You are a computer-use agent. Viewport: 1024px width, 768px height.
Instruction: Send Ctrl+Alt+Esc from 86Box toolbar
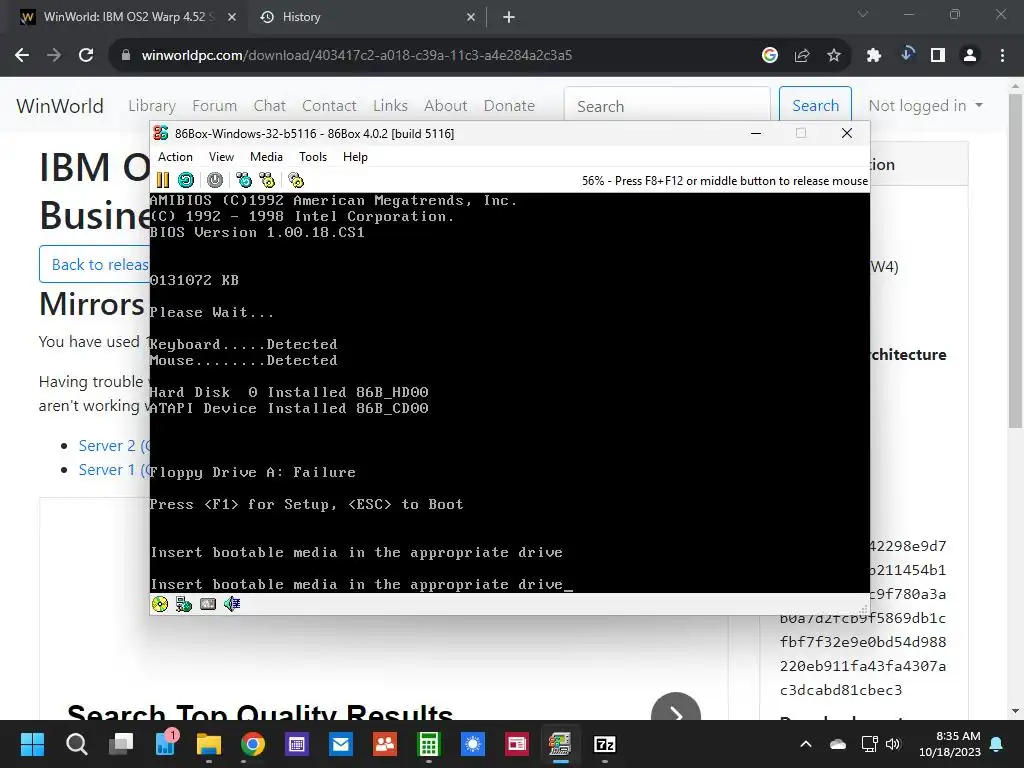(267, 180)
